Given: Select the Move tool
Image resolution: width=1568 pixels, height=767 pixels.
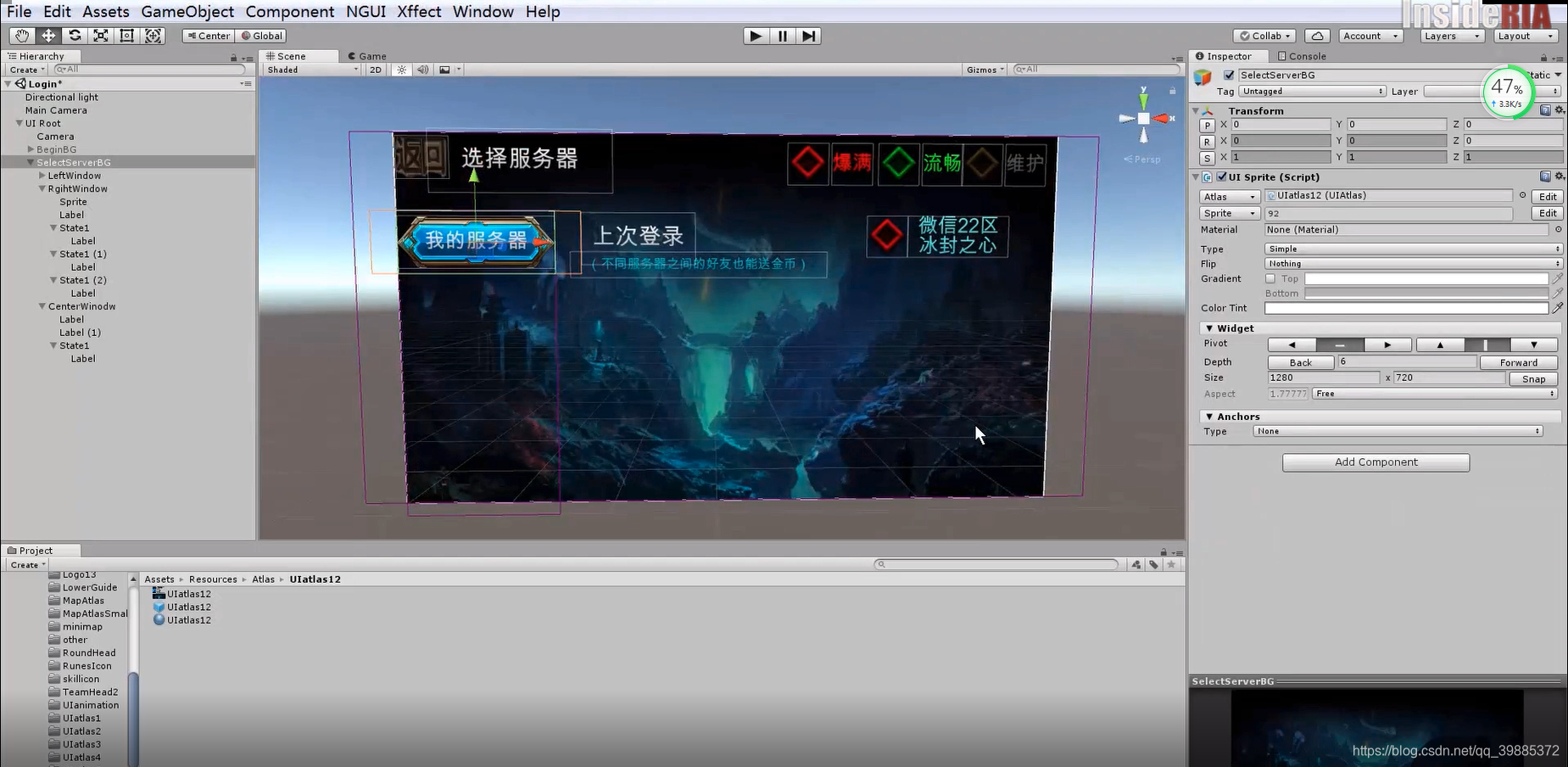Looking at the screenshot, I should click(x=48, y=36).
